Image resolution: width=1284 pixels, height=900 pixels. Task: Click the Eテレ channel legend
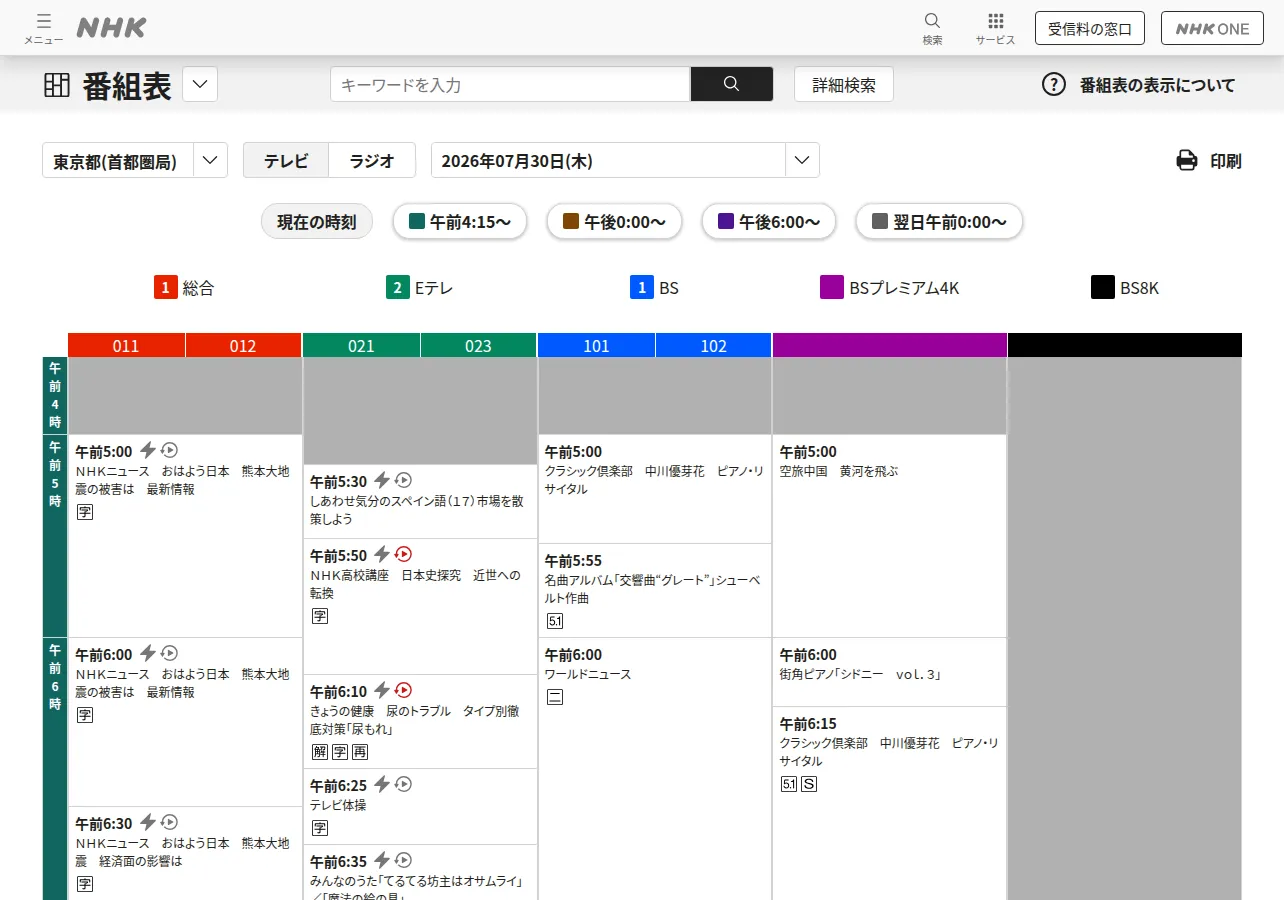pos(420,288)
